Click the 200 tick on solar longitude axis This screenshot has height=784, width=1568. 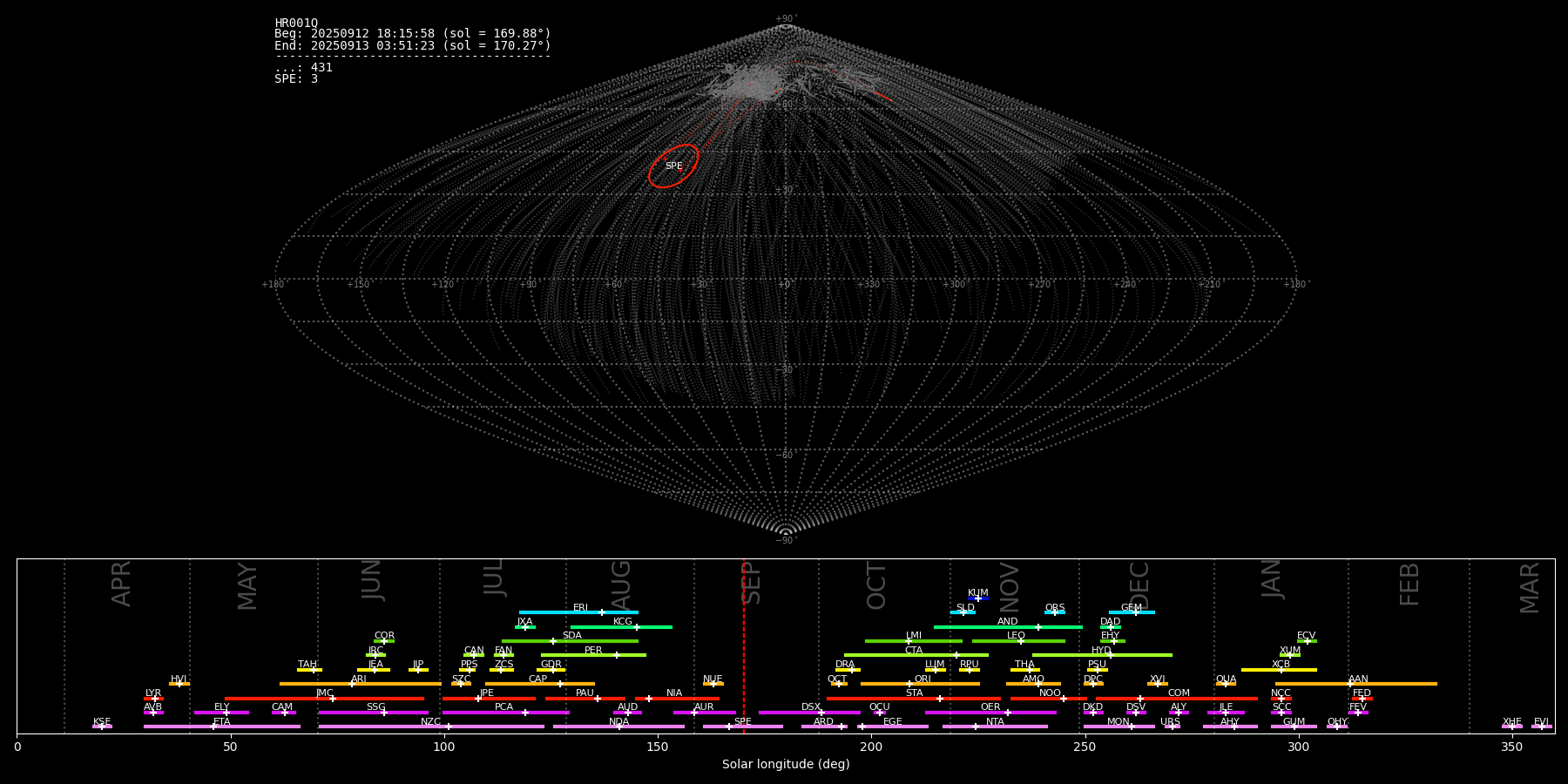[871, 747]
